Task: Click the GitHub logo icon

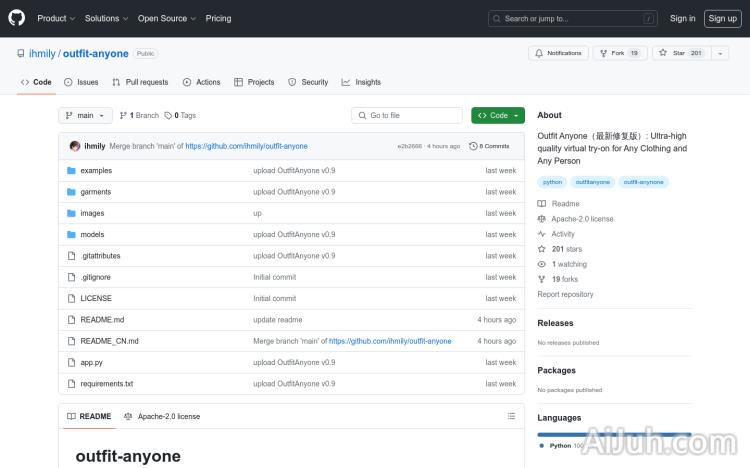Action: pyautogui.click(x=17, y=18)
